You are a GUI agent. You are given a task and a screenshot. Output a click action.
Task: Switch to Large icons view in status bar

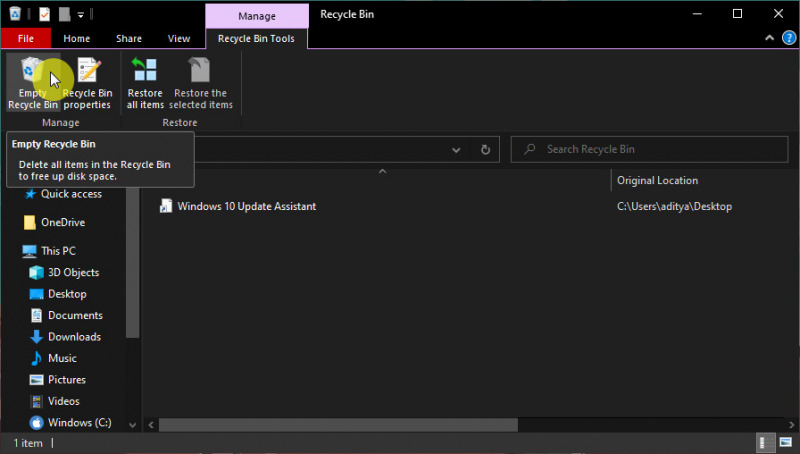point(786,443)
